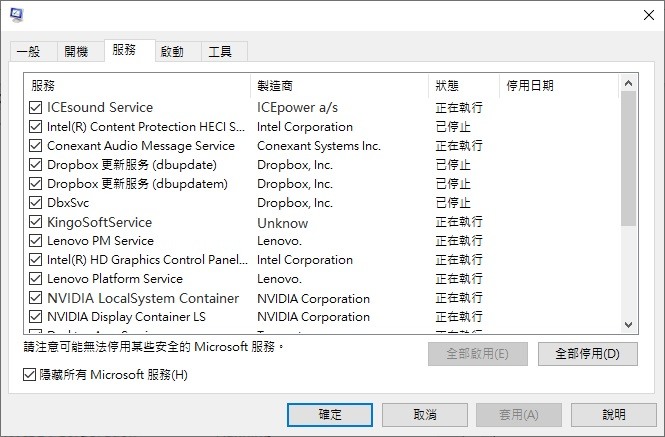Uncheck the ICEsound Service checkbox

tap(37, 108)
